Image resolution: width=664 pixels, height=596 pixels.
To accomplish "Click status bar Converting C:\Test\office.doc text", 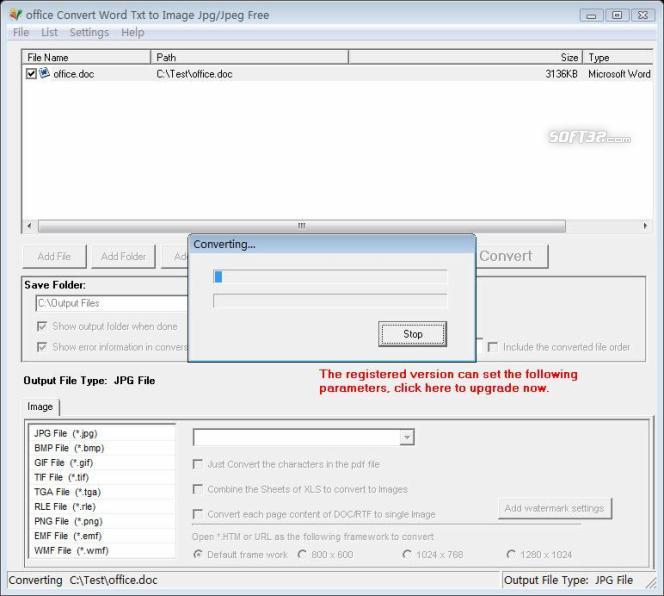I will pyautogui.click(x=83, y=580).
